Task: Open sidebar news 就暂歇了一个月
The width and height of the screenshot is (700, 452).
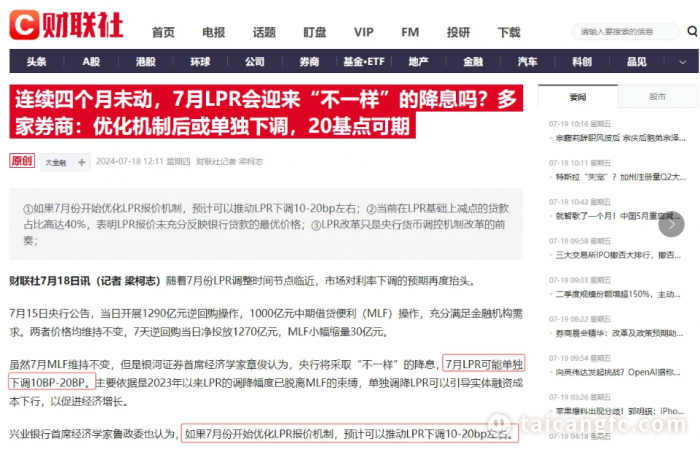Action: point(618,216)
